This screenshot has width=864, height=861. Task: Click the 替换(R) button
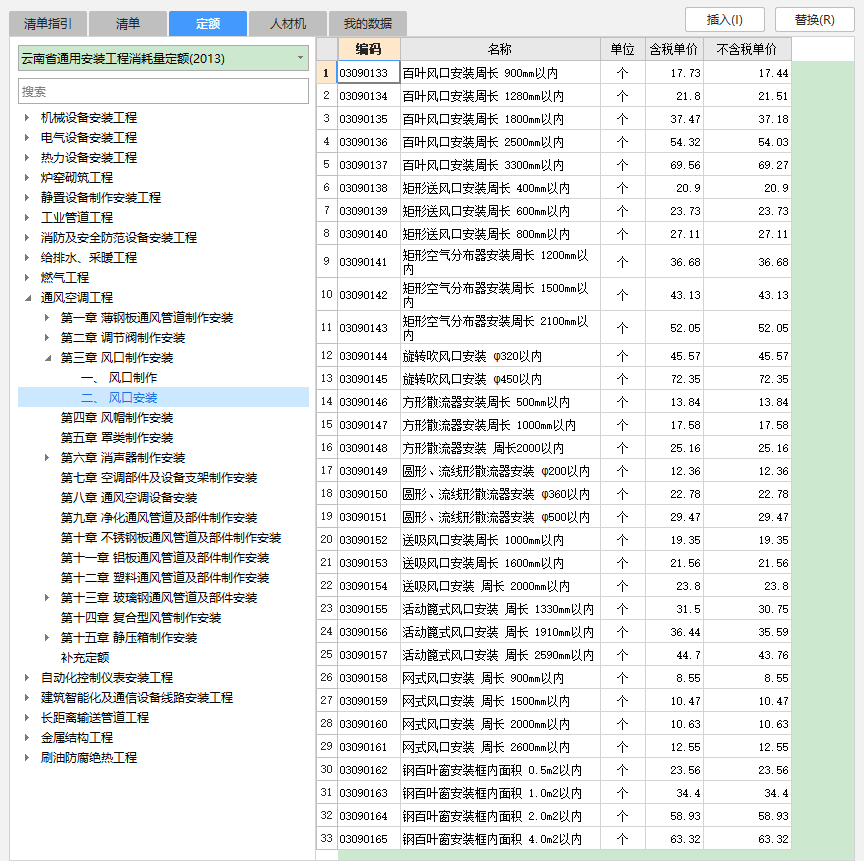[x=814, y=20]
